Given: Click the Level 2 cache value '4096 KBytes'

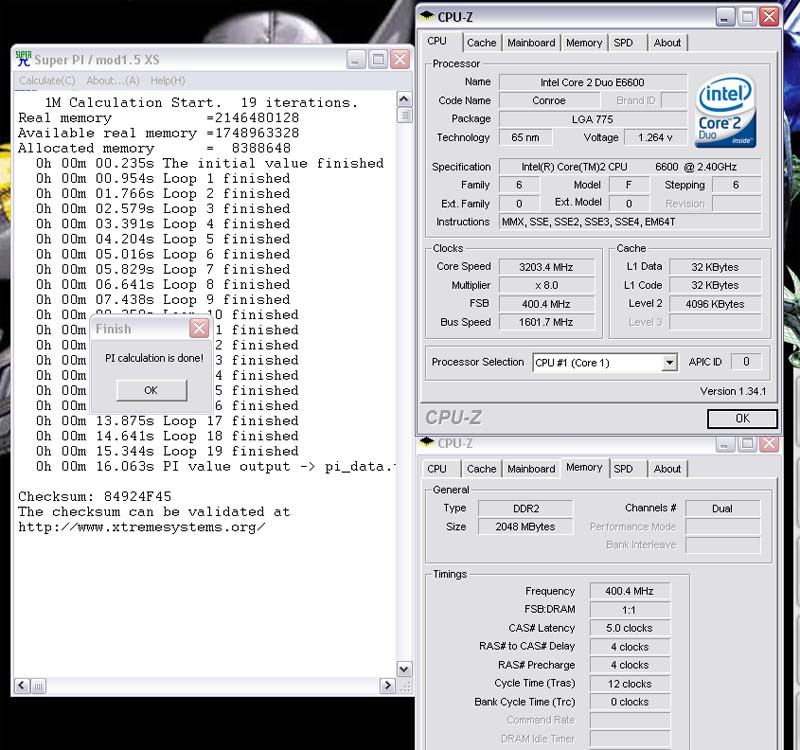Looking at the screenshot, I should (x=715, y=304).
